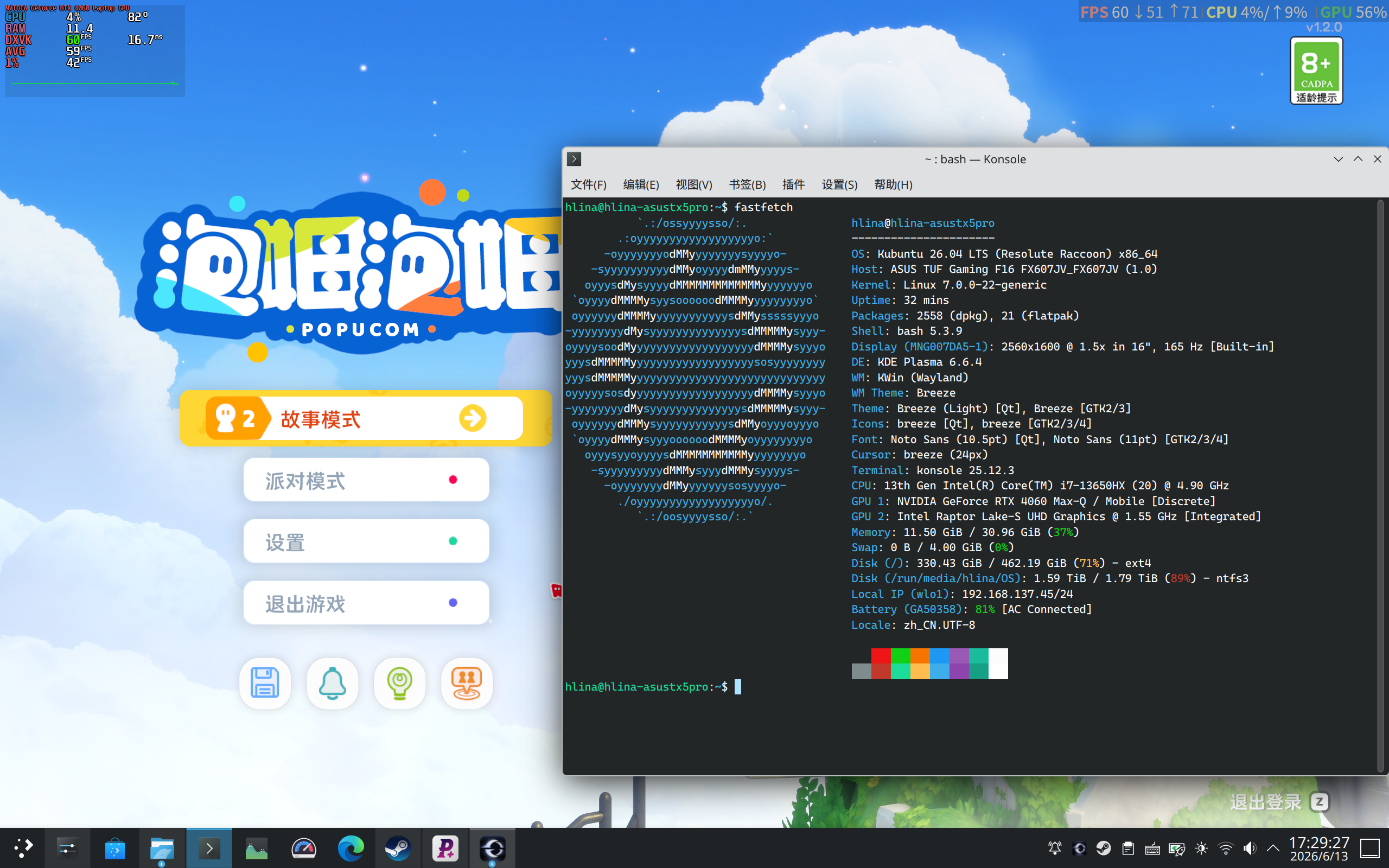Open the 文件(F) menu in Konsole

(588, 184)
